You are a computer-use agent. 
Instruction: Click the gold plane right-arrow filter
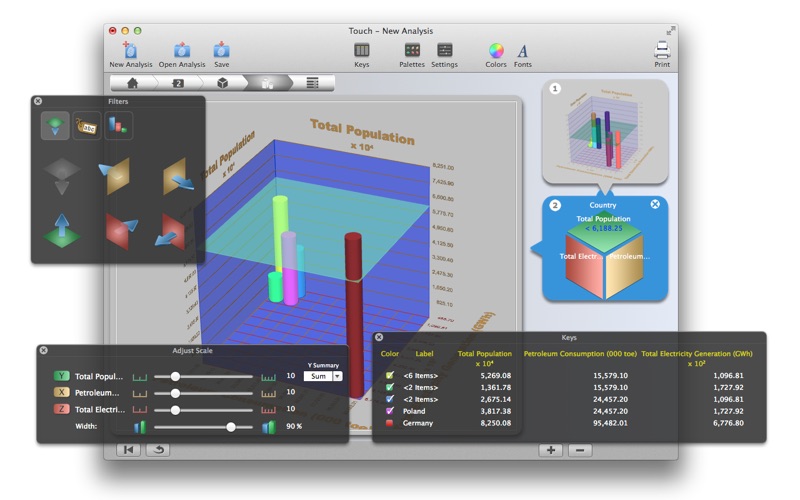pos(177,177)
